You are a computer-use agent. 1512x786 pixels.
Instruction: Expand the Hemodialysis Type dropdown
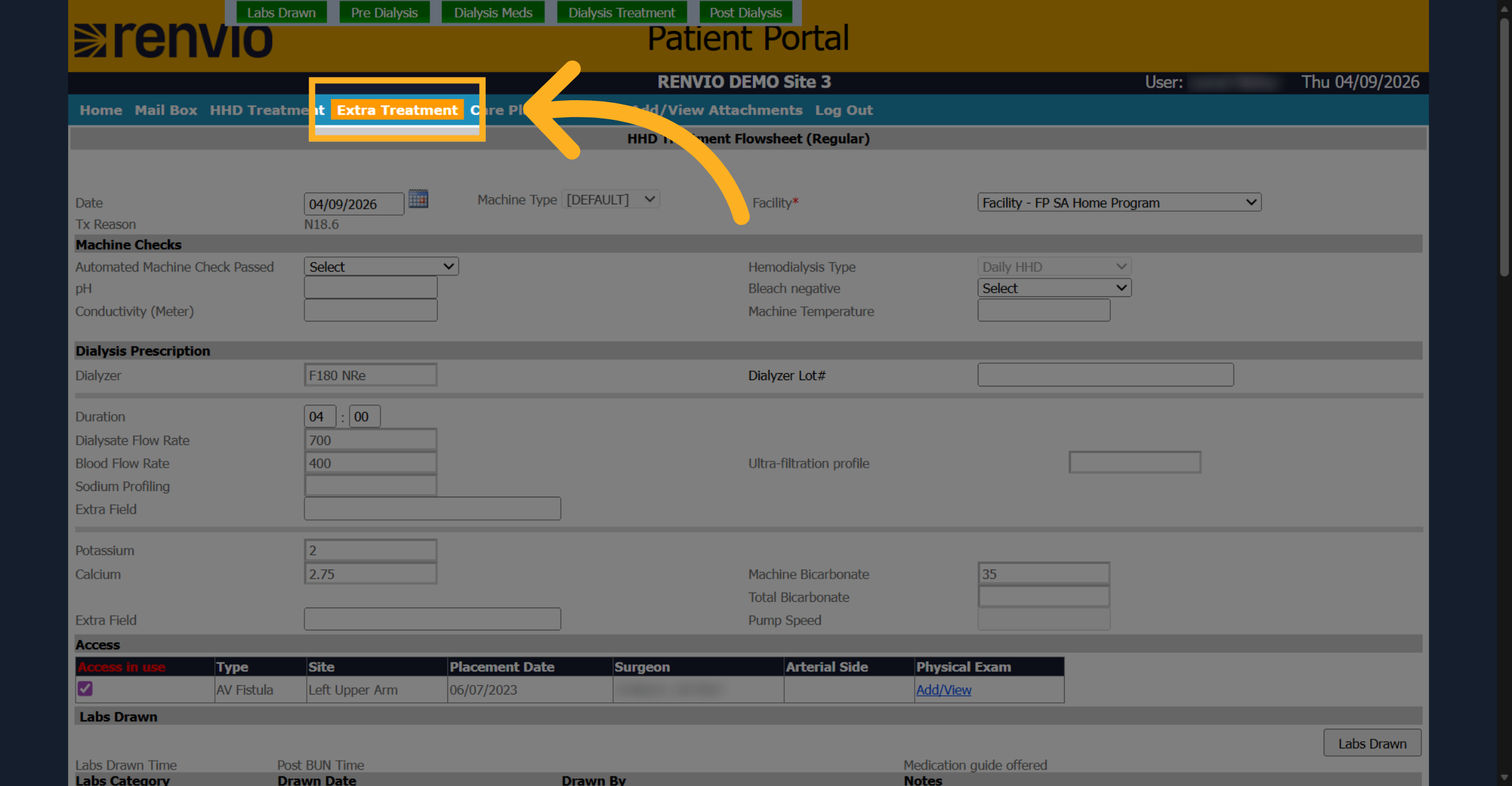1054,267
